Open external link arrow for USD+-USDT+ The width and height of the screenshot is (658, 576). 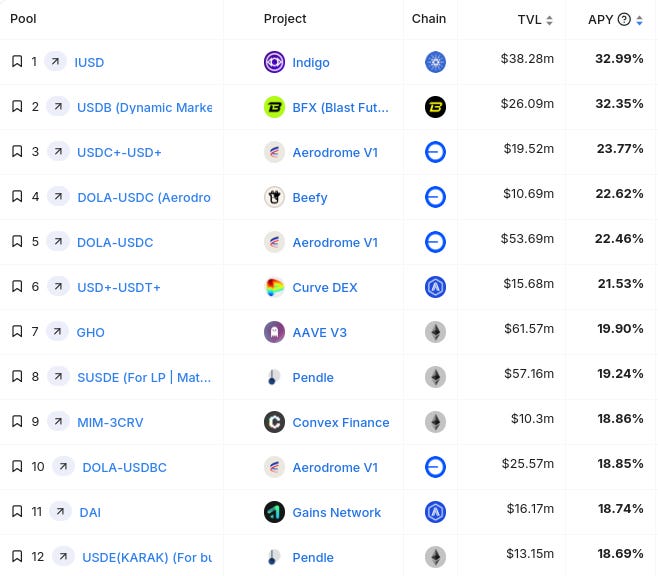coord(58,287)
